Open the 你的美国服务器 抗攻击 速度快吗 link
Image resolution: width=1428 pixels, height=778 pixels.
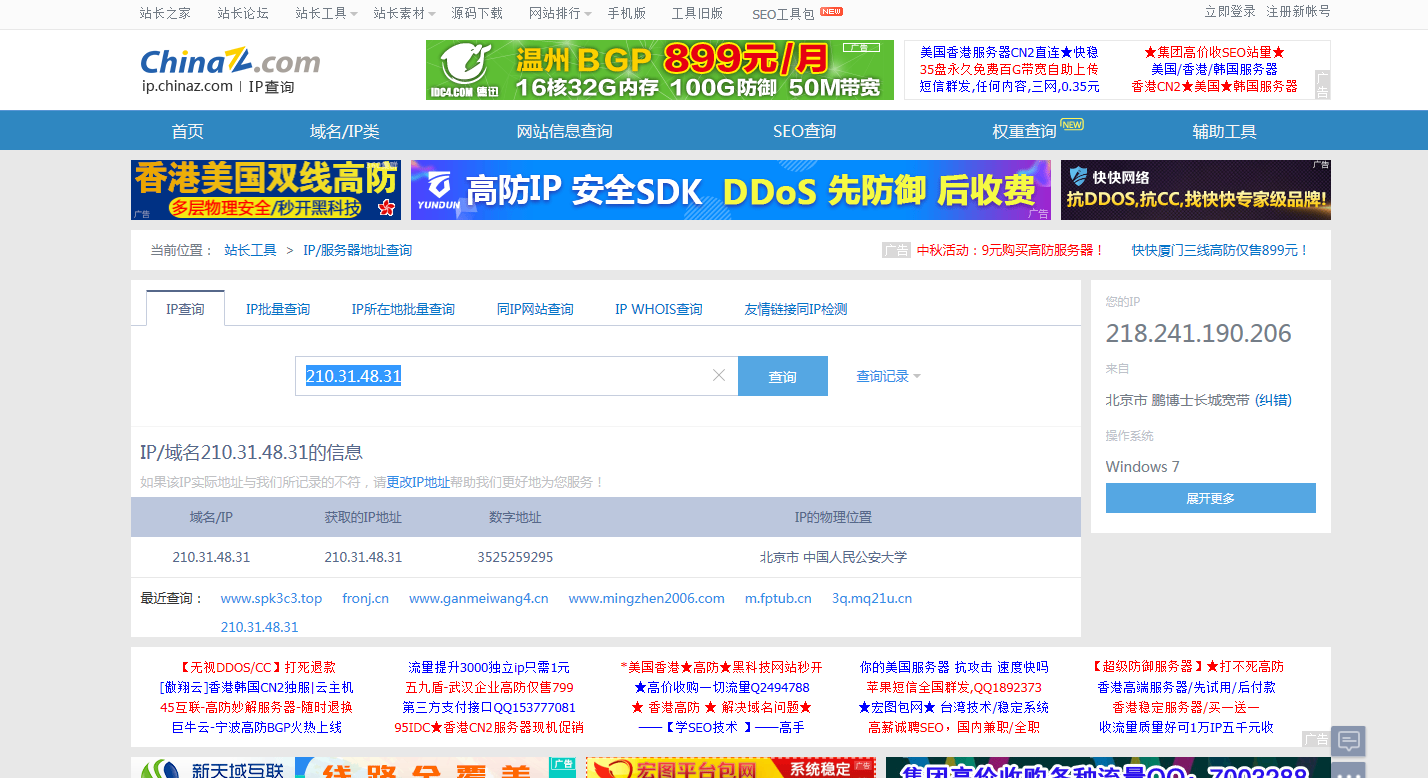pos(954,667)
